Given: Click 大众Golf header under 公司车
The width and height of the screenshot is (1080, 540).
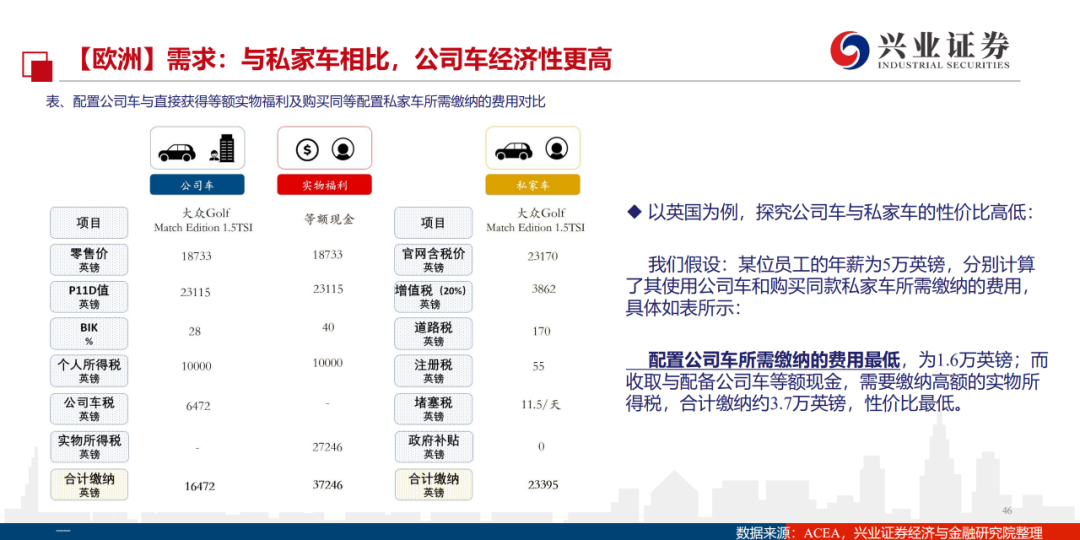Looking at the screenshot, I should coord(203,220).
